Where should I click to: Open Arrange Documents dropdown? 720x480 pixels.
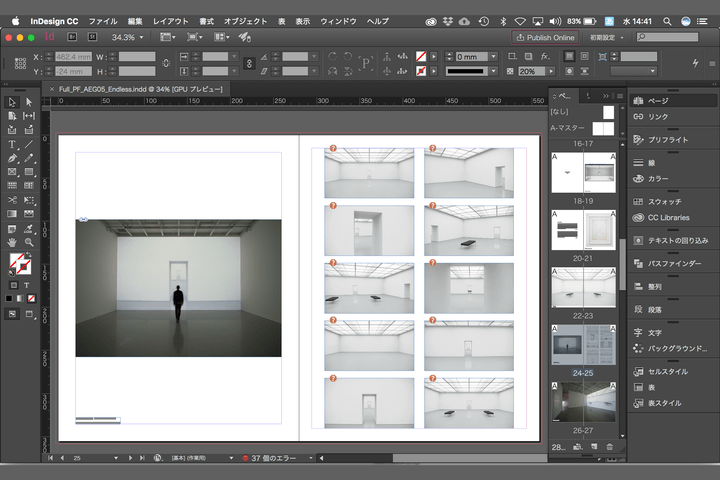point(222,37)
